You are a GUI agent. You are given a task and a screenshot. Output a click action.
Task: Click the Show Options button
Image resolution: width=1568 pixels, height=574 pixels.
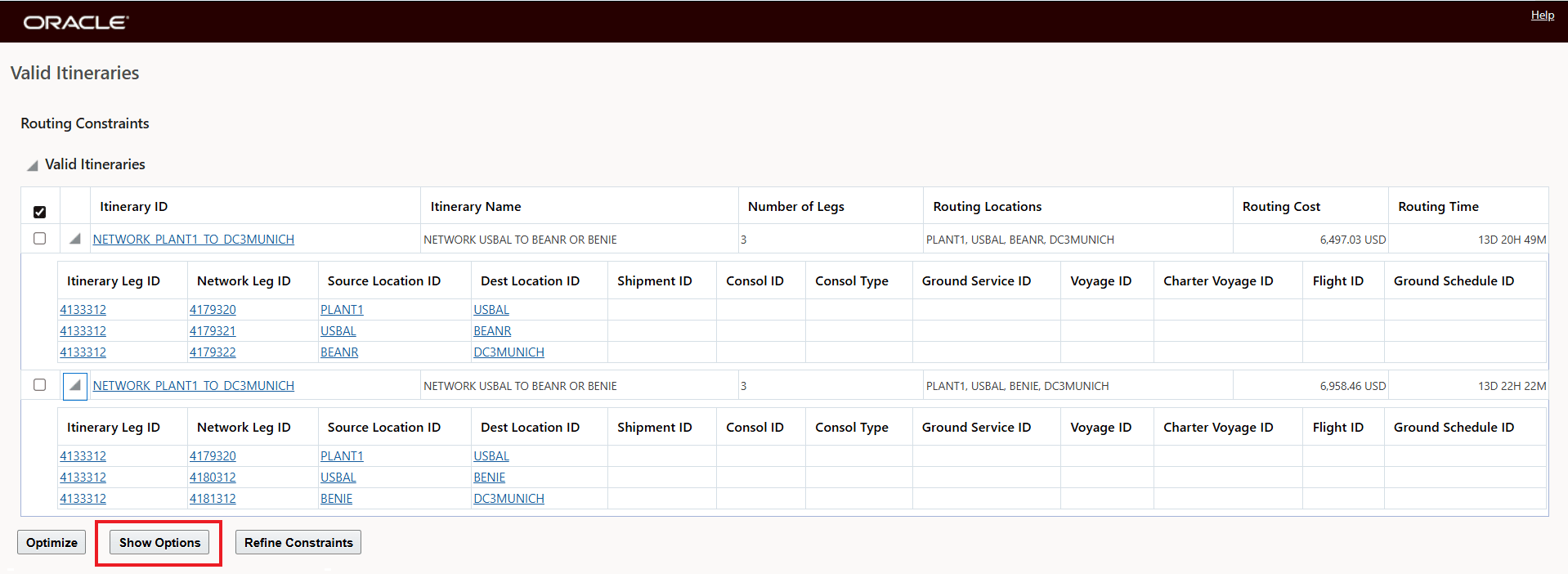(x=159, y=542)
